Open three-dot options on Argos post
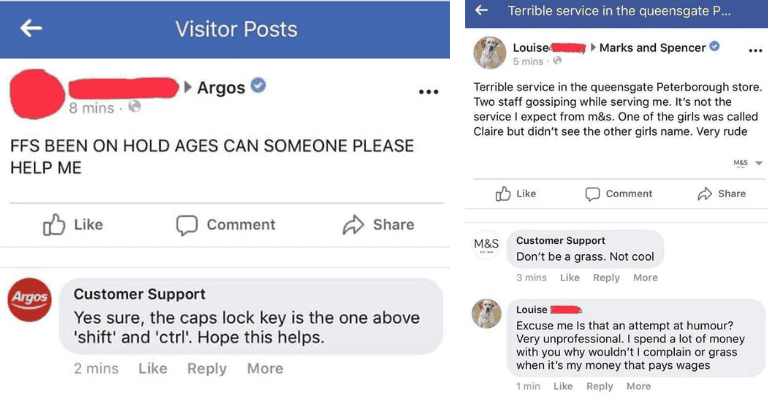This screenshot has height=402, width=768. [x=428, y=92]
